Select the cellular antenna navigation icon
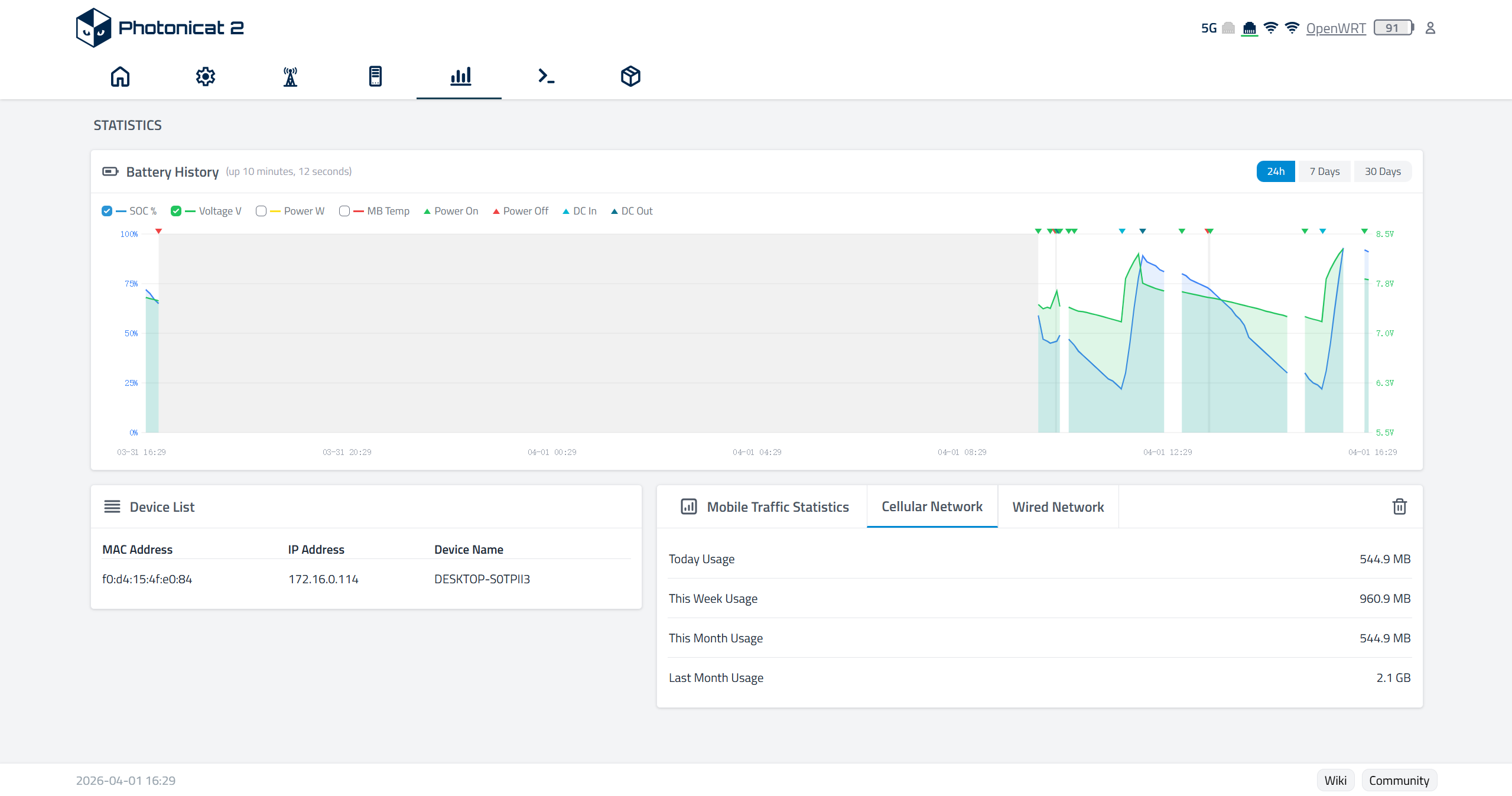This screenshot has height=796, width=1512. [x=290, y=76]
